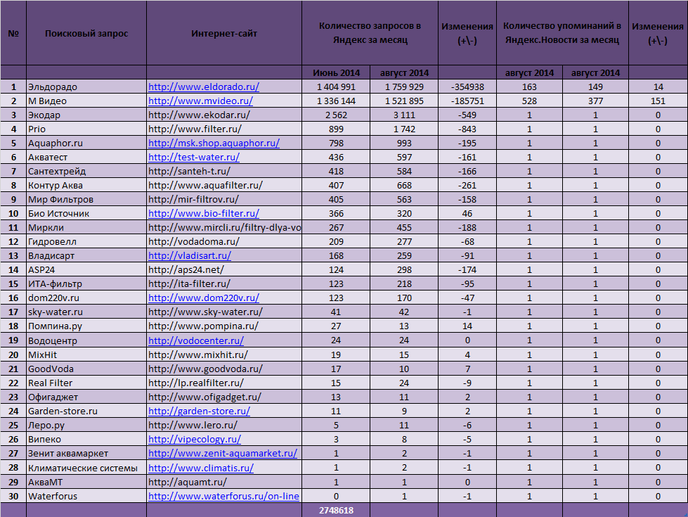Select the 'Waterforus' cell
Viewport: 688px width, 517px height.
point(86,496)
